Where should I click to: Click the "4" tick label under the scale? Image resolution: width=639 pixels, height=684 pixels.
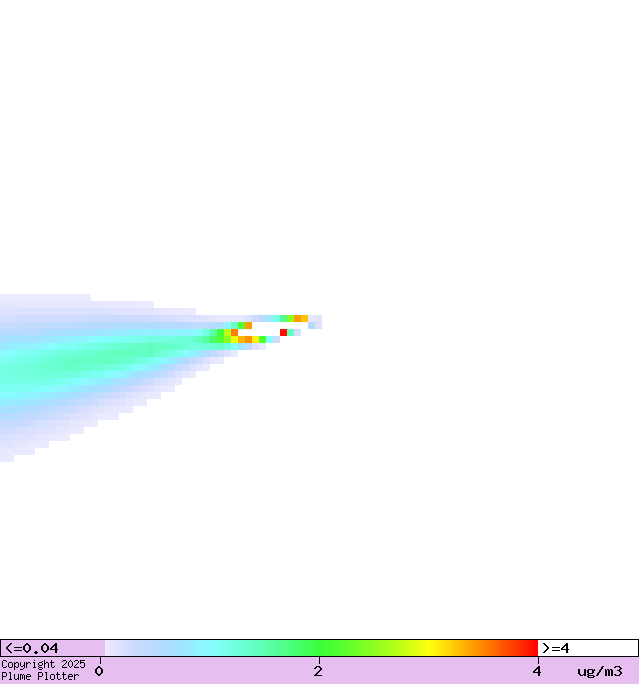pos(537,671)
